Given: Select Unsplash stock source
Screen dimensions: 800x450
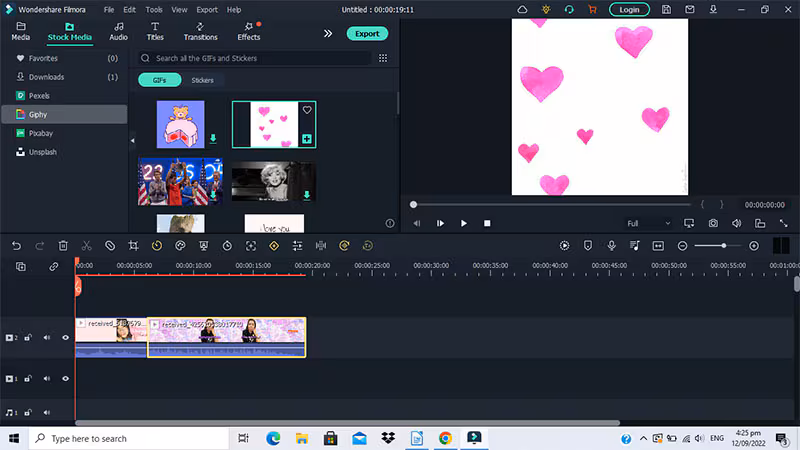Looking at the screenshot, I should (x=64, y=152).
